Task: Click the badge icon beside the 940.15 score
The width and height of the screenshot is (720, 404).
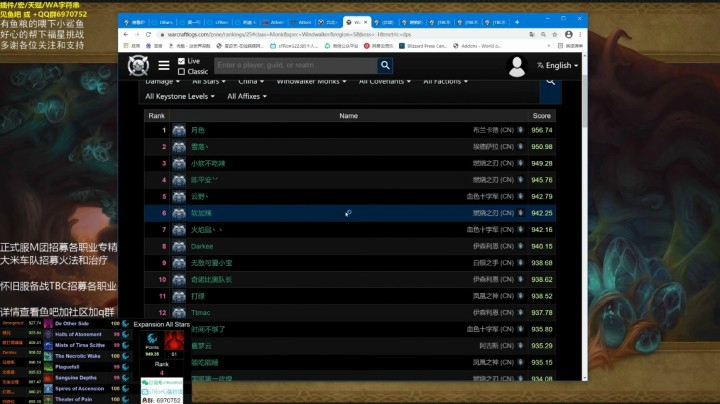Action: click(x=520, y=246)
